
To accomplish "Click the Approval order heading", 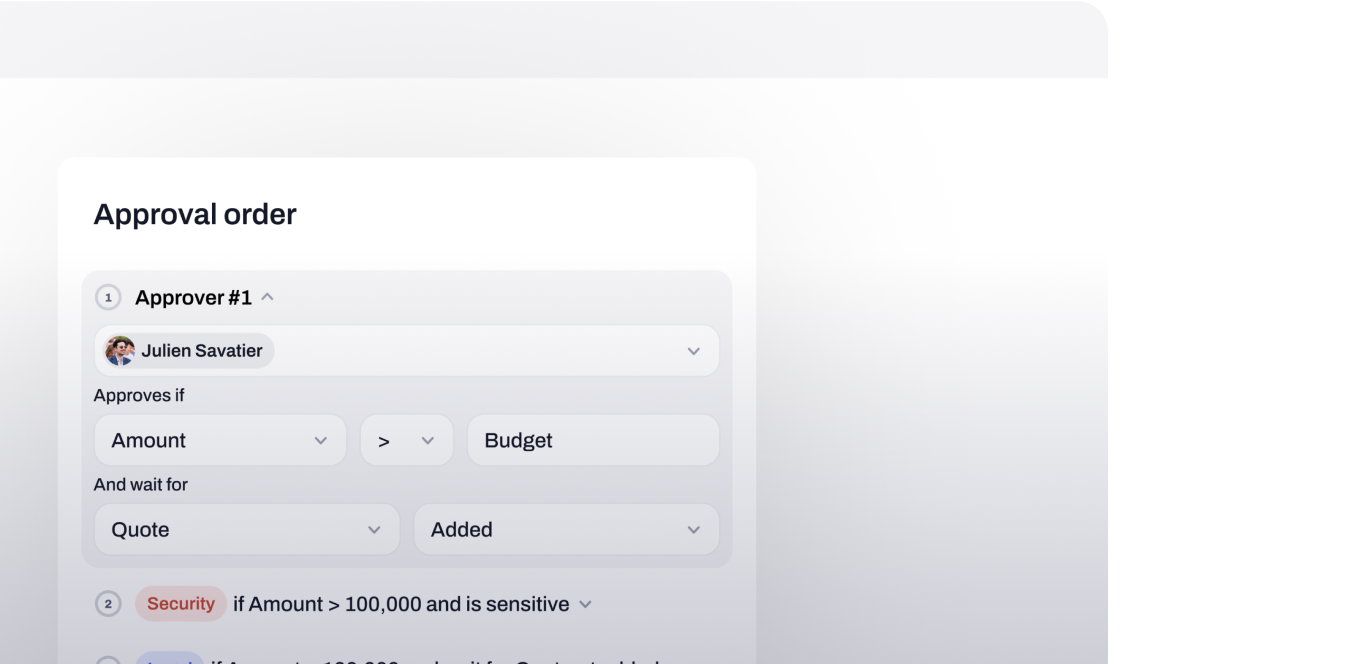I will 195,214.
